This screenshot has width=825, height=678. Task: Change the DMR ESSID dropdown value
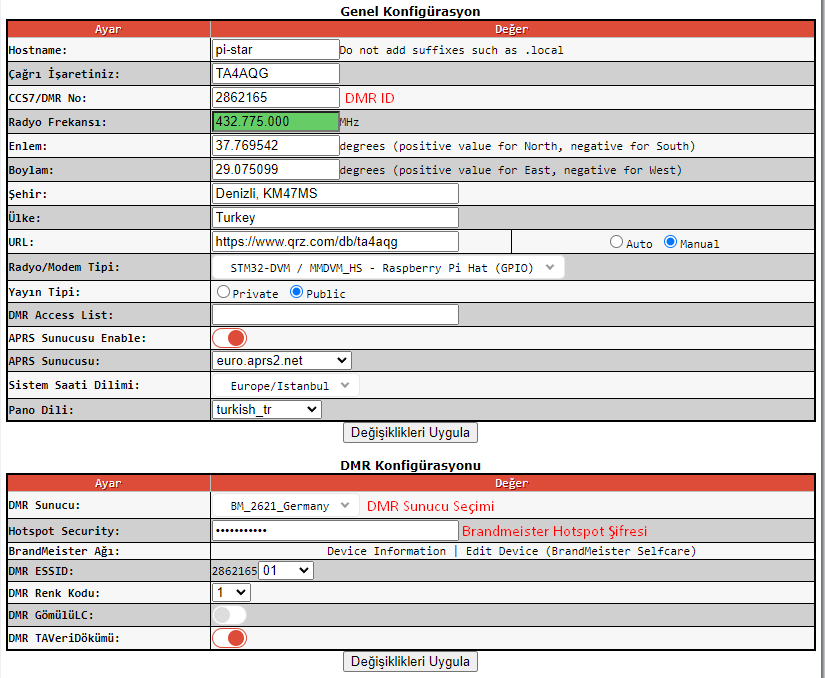point(285,570)
